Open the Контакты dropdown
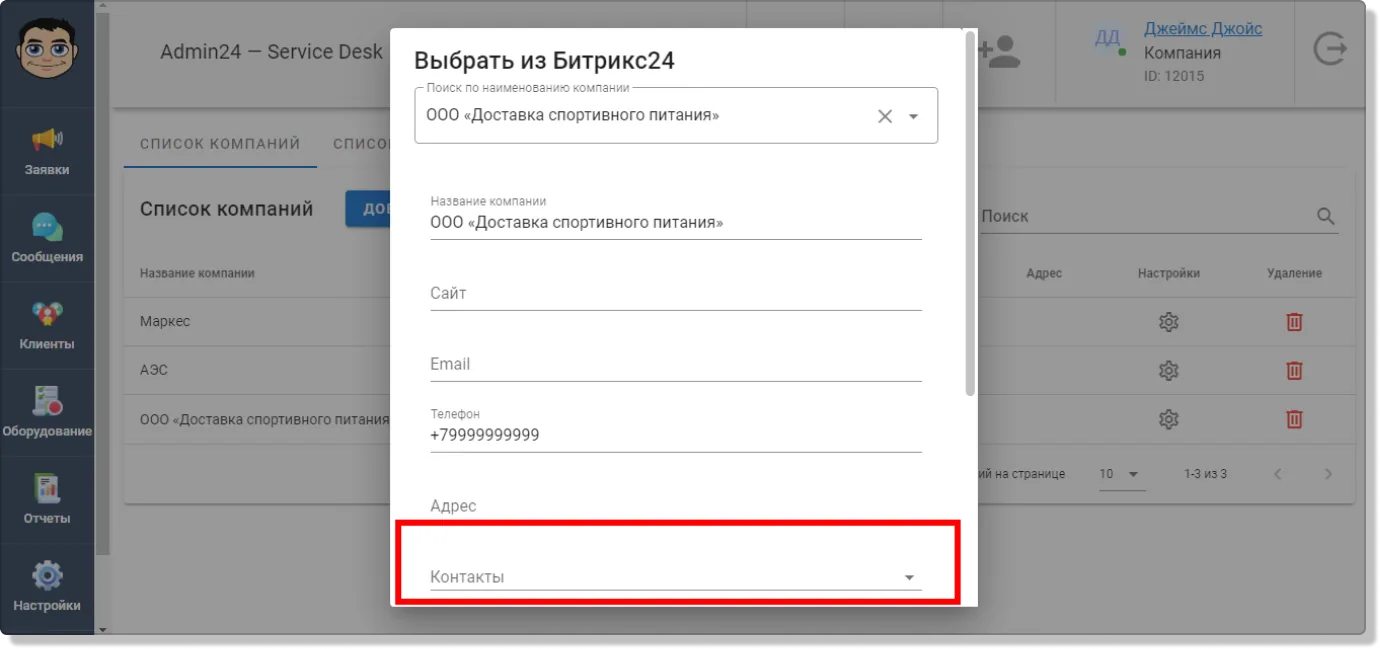Viewport: 1380px width, 649px height. 675,577
